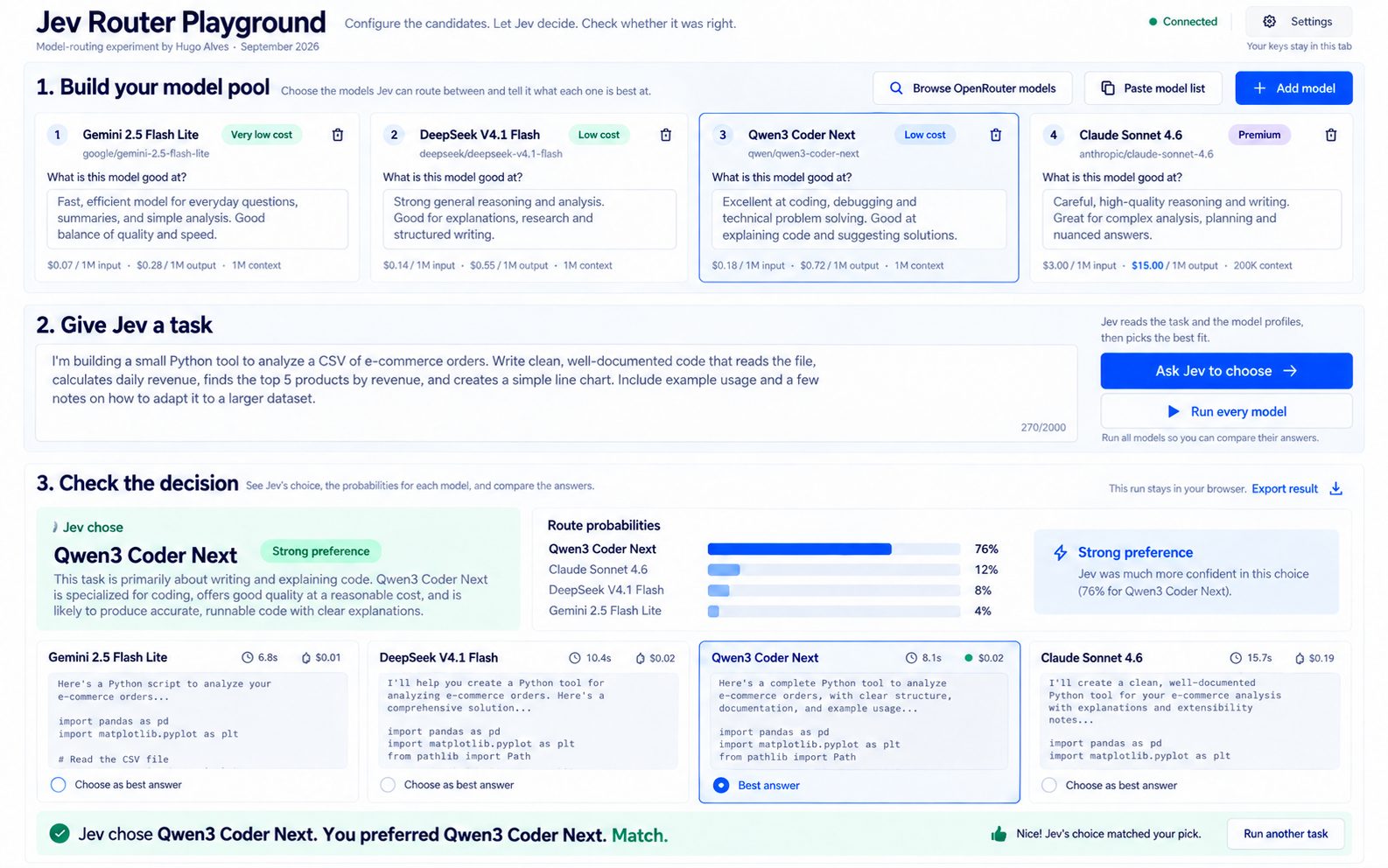Edit Gemini's 'What is this model good at' field
Screen dimensions: 1388x868
pyautogui.click(x=197, y=219)
